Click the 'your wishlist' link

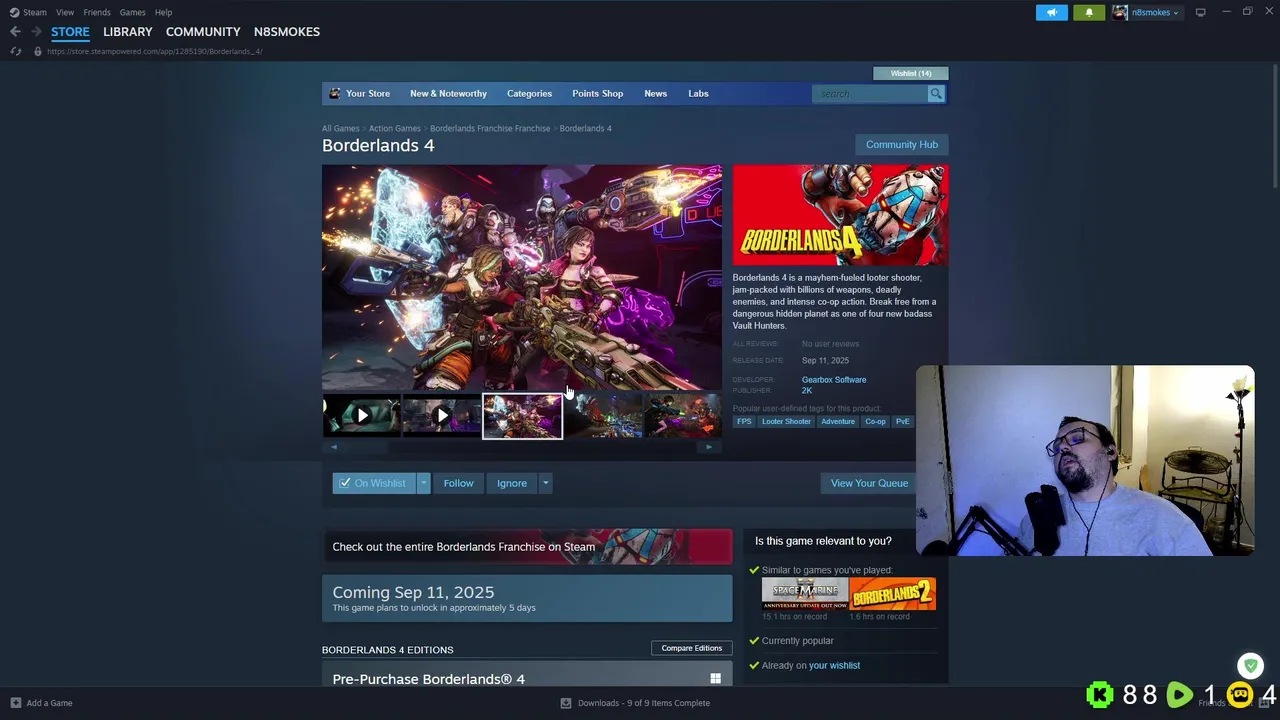coord(834,666)
